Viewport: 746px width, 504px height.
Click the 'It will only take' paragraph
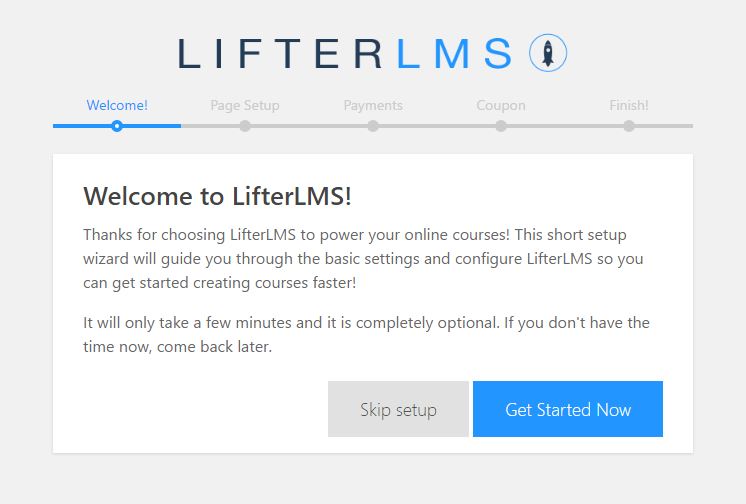pos(366,335)
